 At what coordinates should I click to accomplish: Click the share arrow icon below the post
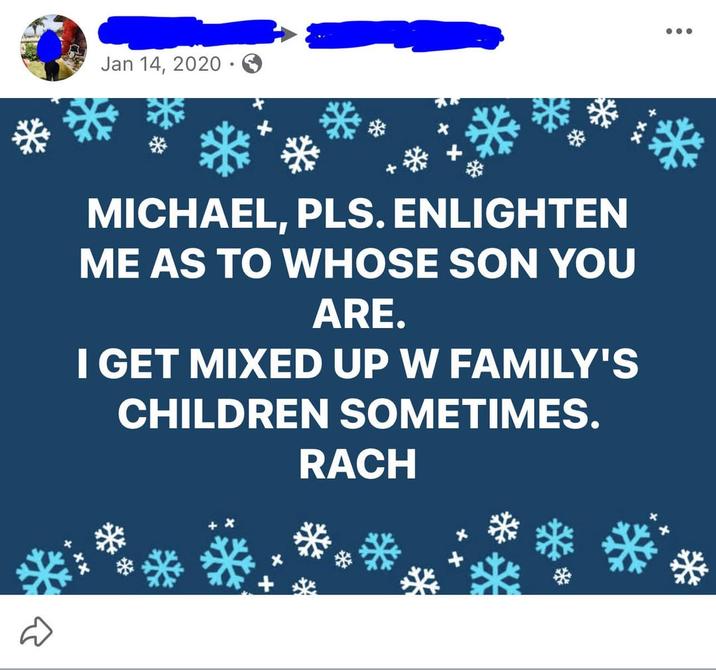pyautogui.click(x=36, y=630)
